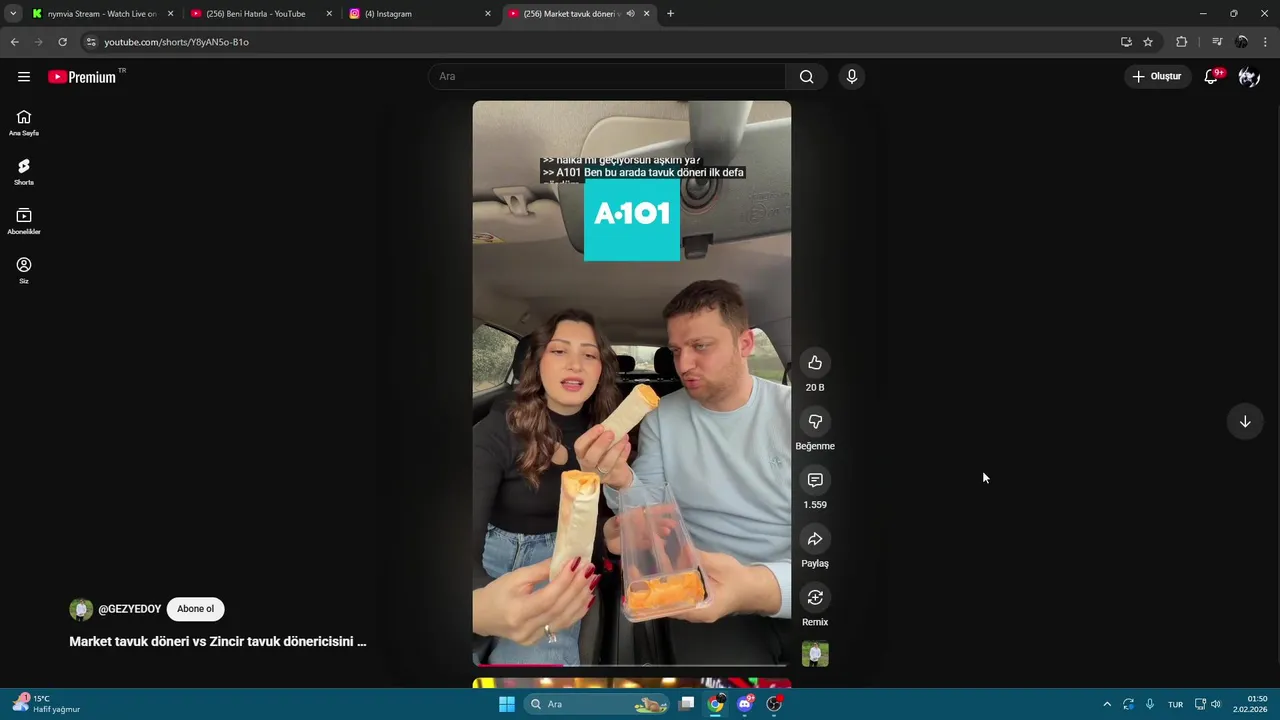Viewport: 1280px width, 720px height.
Task: Open the Short title Market tavuk döneri
Action: pos(218,642)
